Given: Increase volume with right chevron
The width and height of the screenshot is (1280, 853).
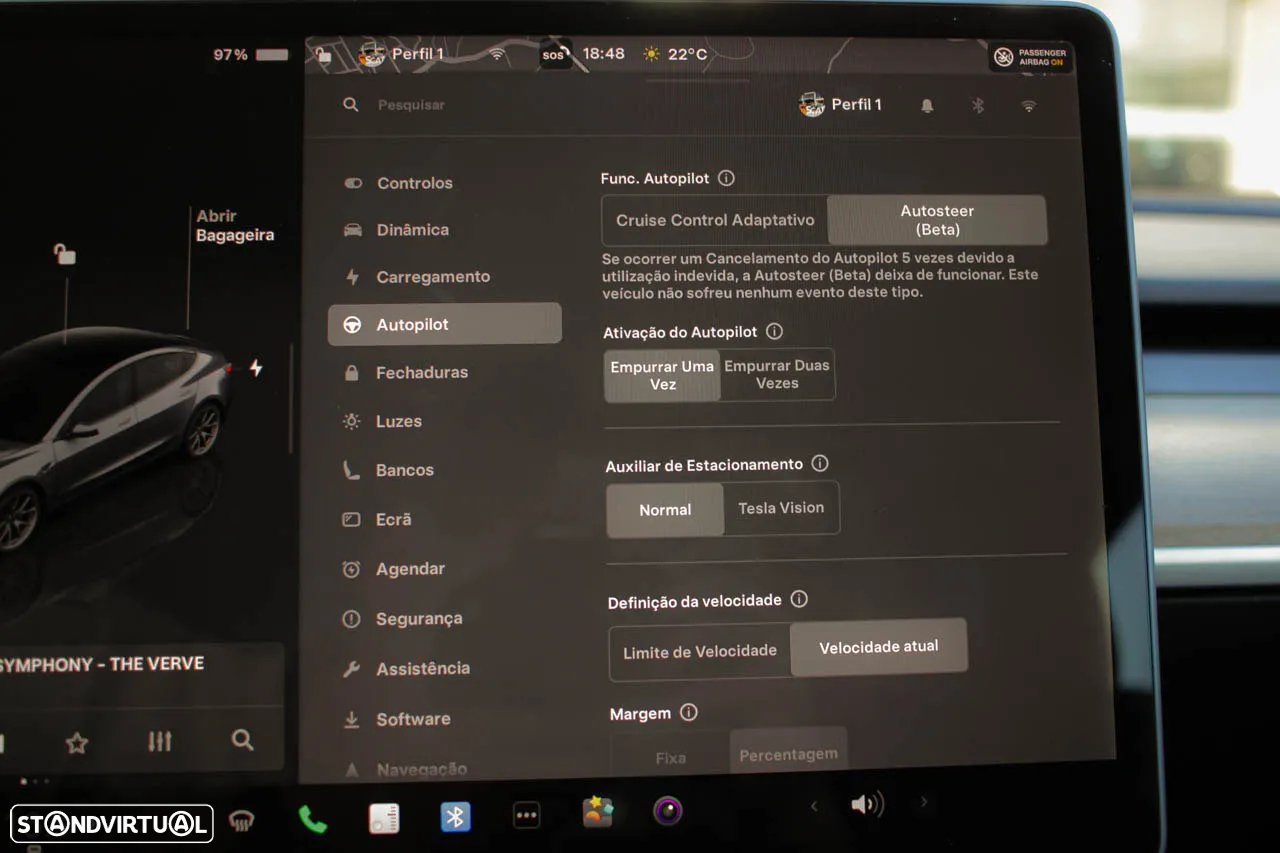Looking at the screenshot, I should pyautogui.click(x=923, y=802).
